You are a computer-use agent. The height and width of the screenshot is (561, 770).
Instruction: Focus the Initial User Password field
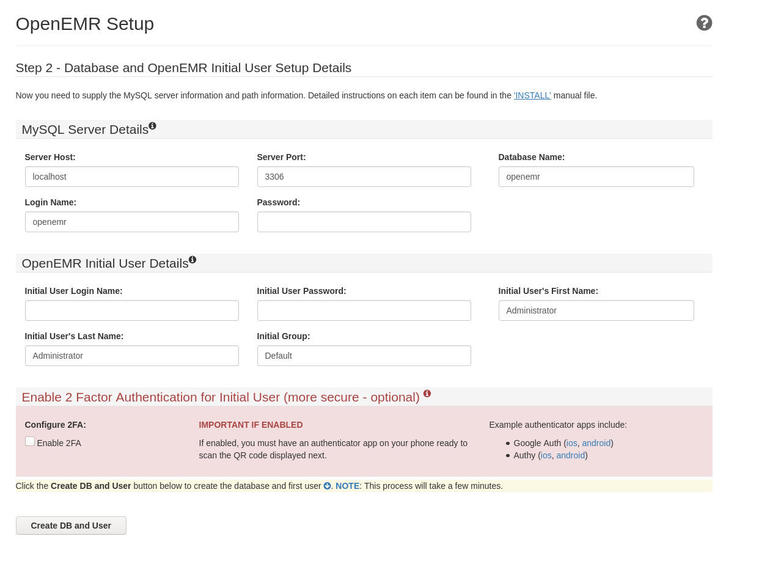click(364, 310)
